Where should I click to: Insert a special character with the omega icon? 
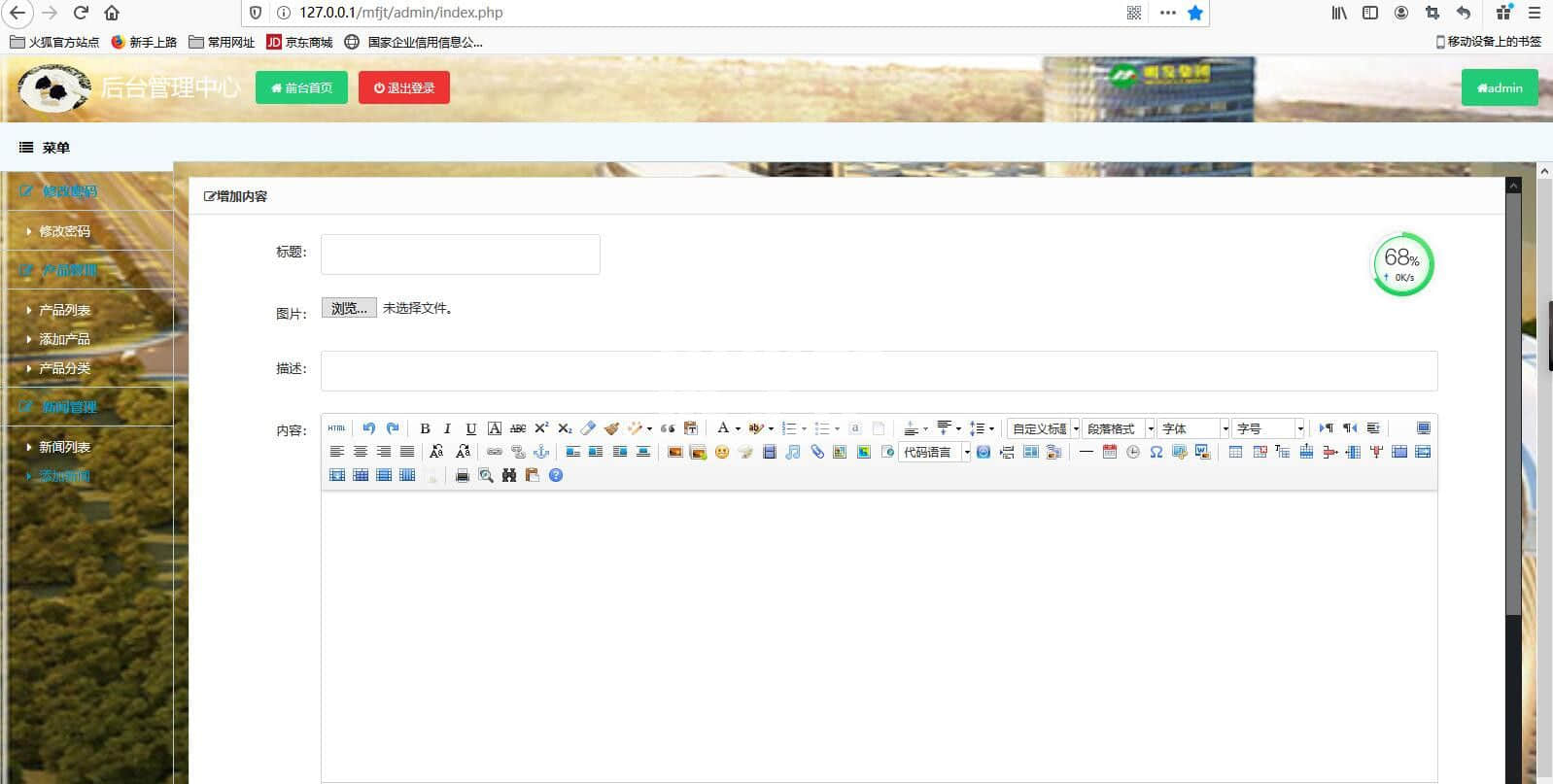(1156, 452)
